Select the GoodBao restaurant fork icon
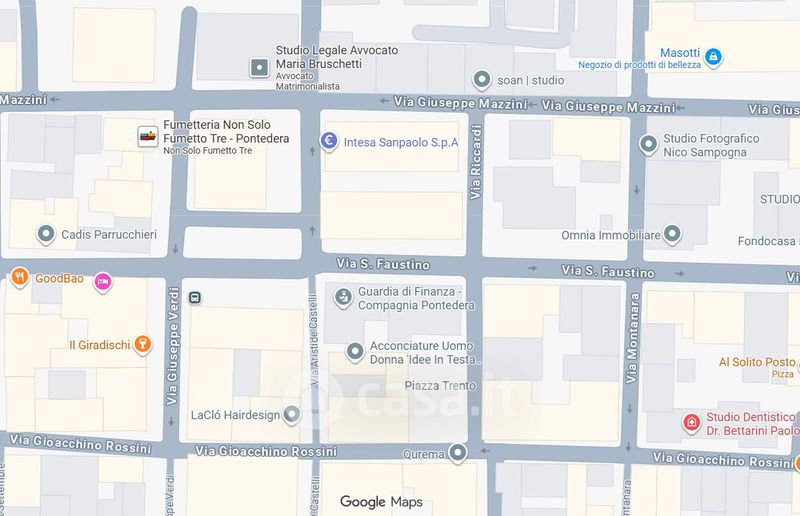The height and width of the screenshot is (516, 800). click(x=20, y=277)
